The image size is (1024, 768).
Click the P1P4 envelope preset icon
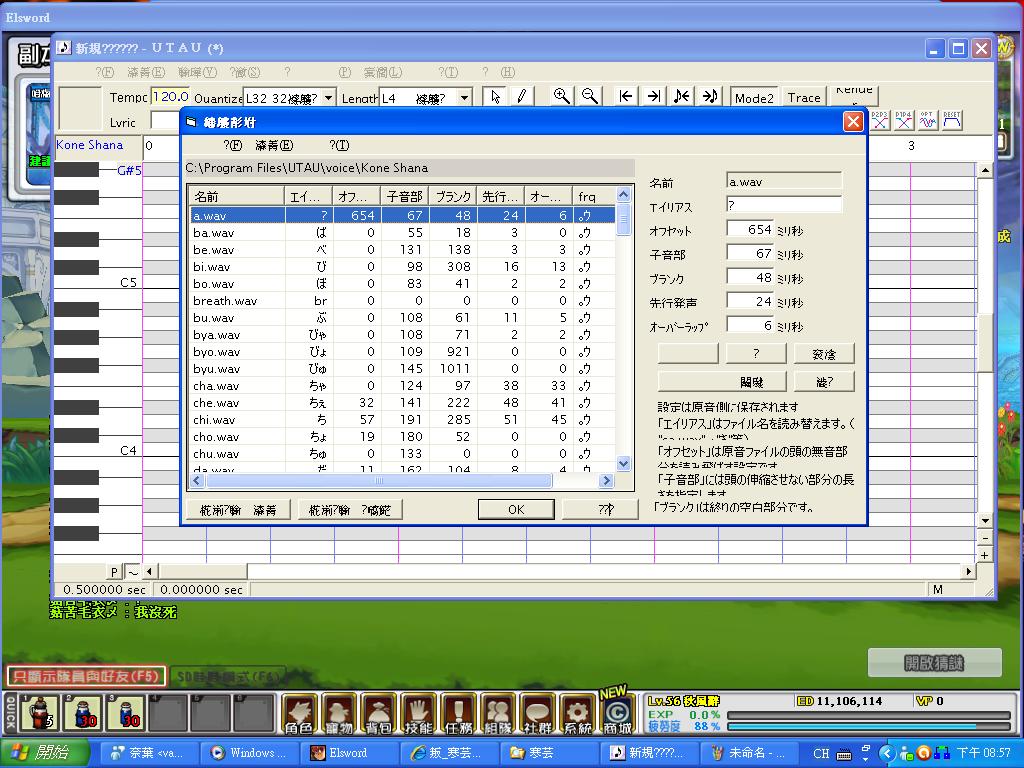click(x=904, y=120)
